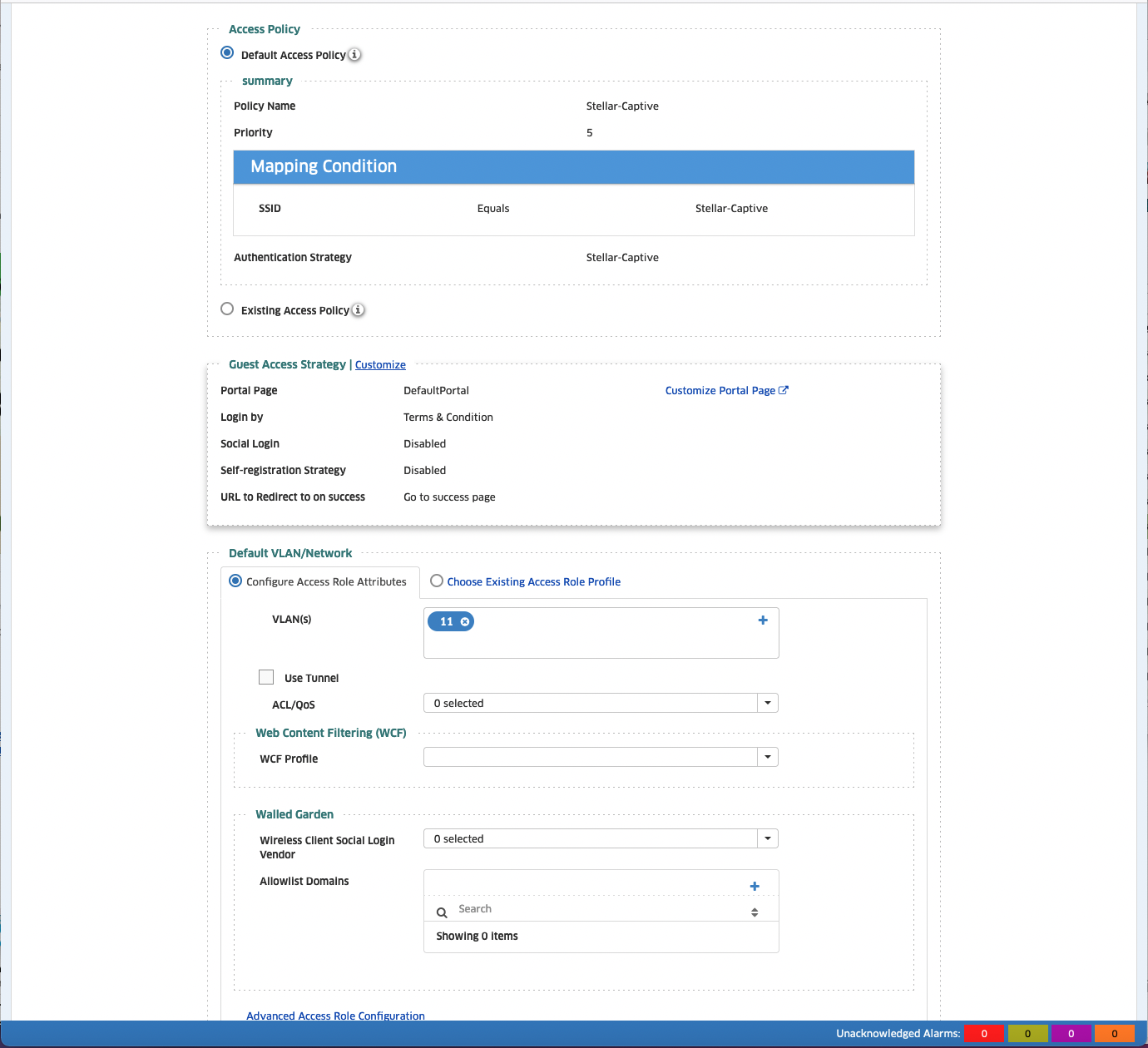The height and width of the screenshot is (1048, 1148).
Task: Toggle sort arrows in Allowlist Domains
Action: pyautogui.click(x=755, y=912)
